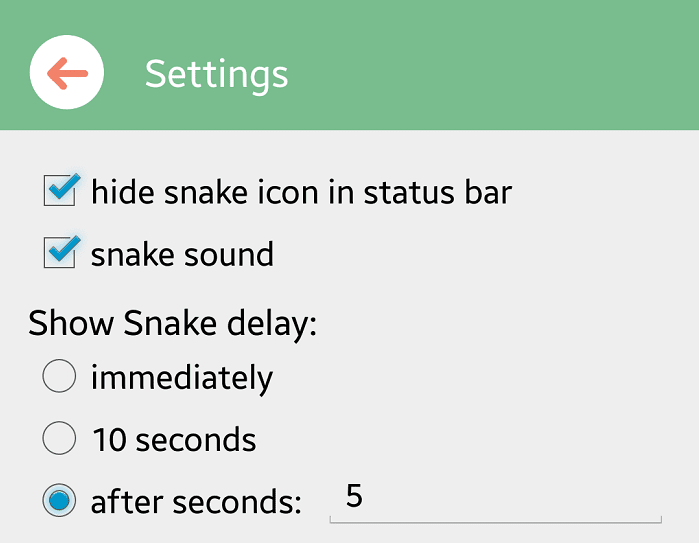
Task: Click the 'snake sound' label text
Action: click(182, 255)
